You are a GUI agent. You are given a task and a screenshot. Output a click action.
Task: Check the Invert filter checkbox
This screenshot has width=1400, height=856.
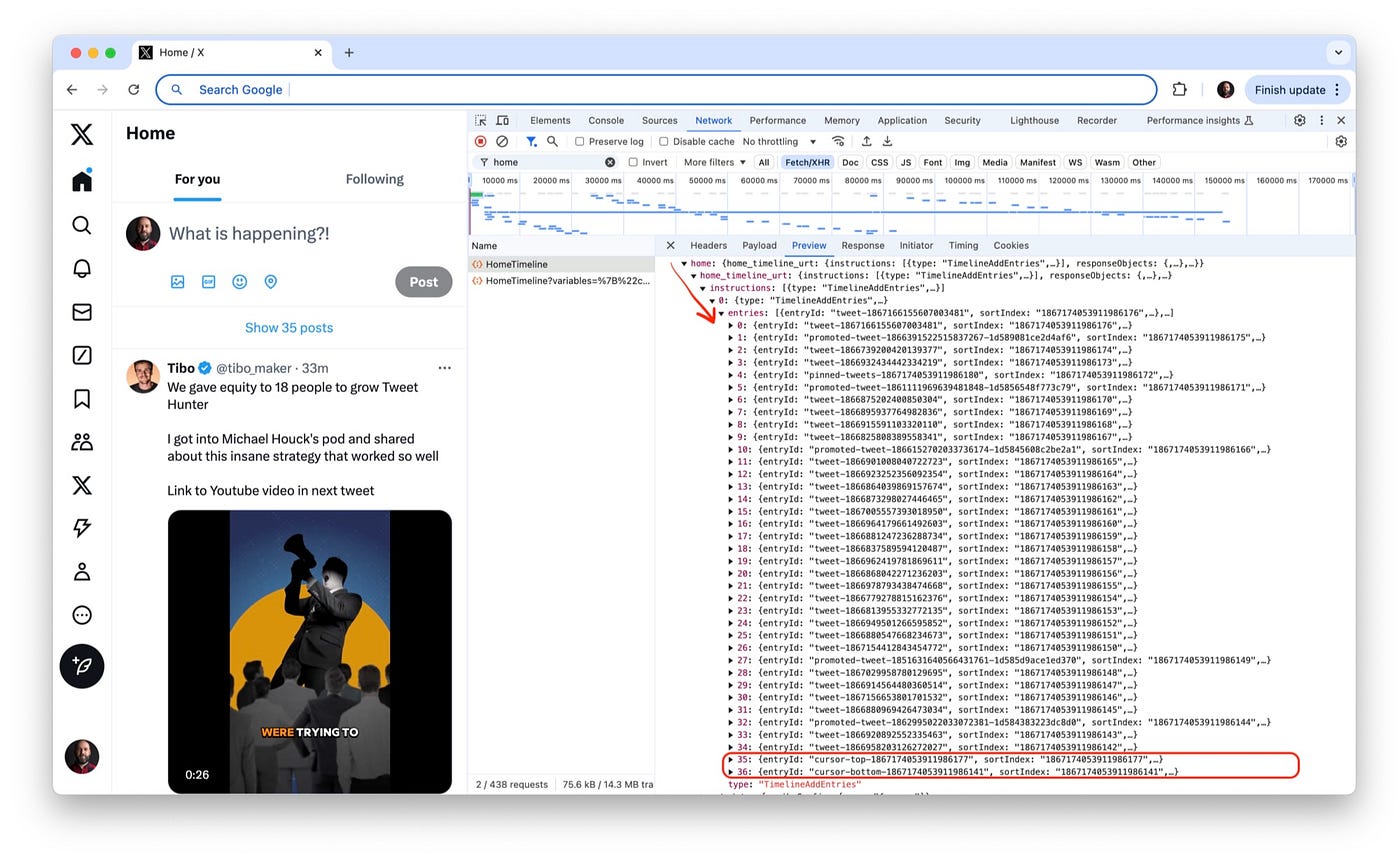pyautogui.click(x=633, y=162)
